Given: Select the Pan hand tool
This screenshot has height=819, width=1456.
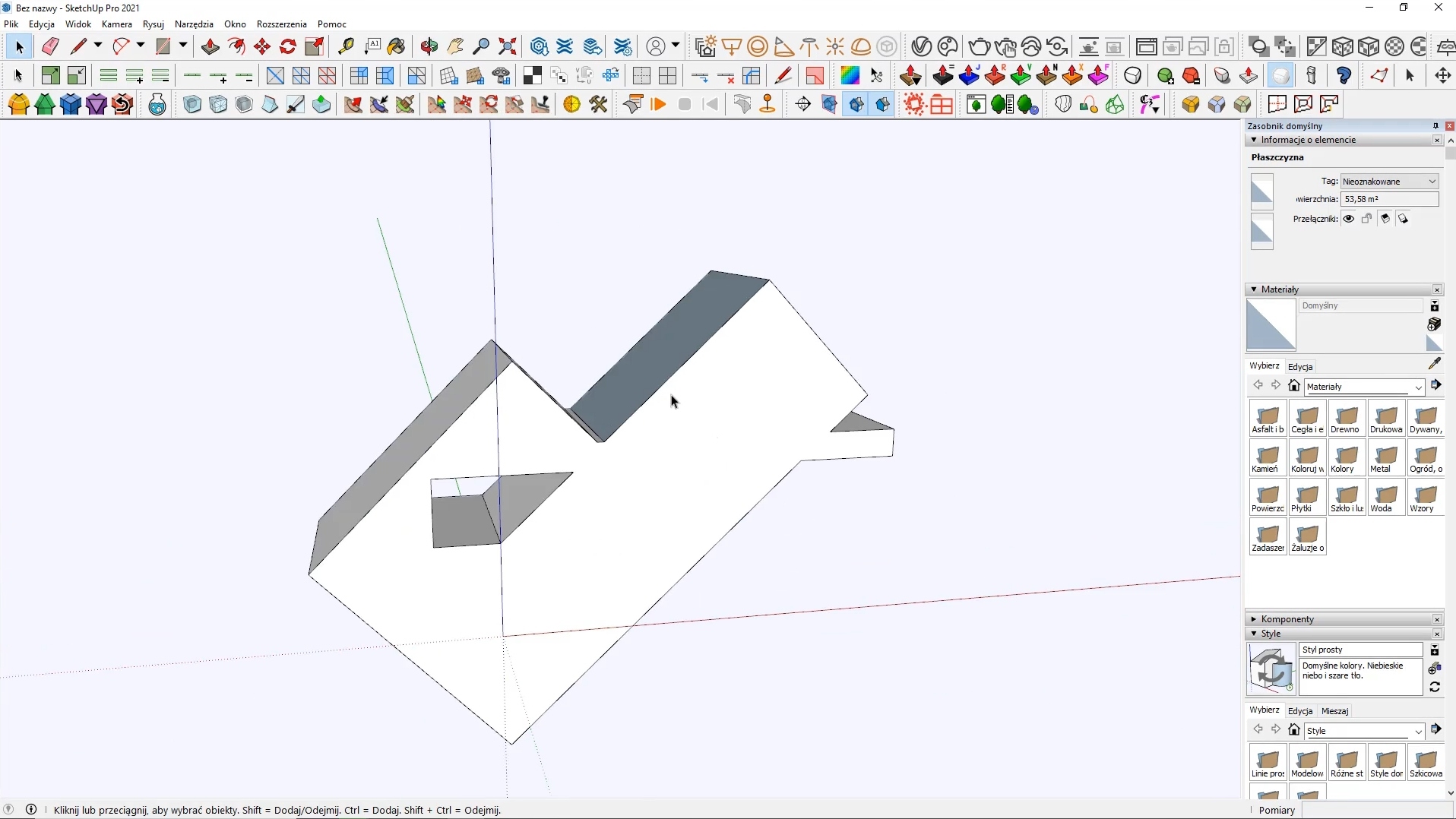Looking at the screenshot, I should pyautogui.click(x=456, y=46).
